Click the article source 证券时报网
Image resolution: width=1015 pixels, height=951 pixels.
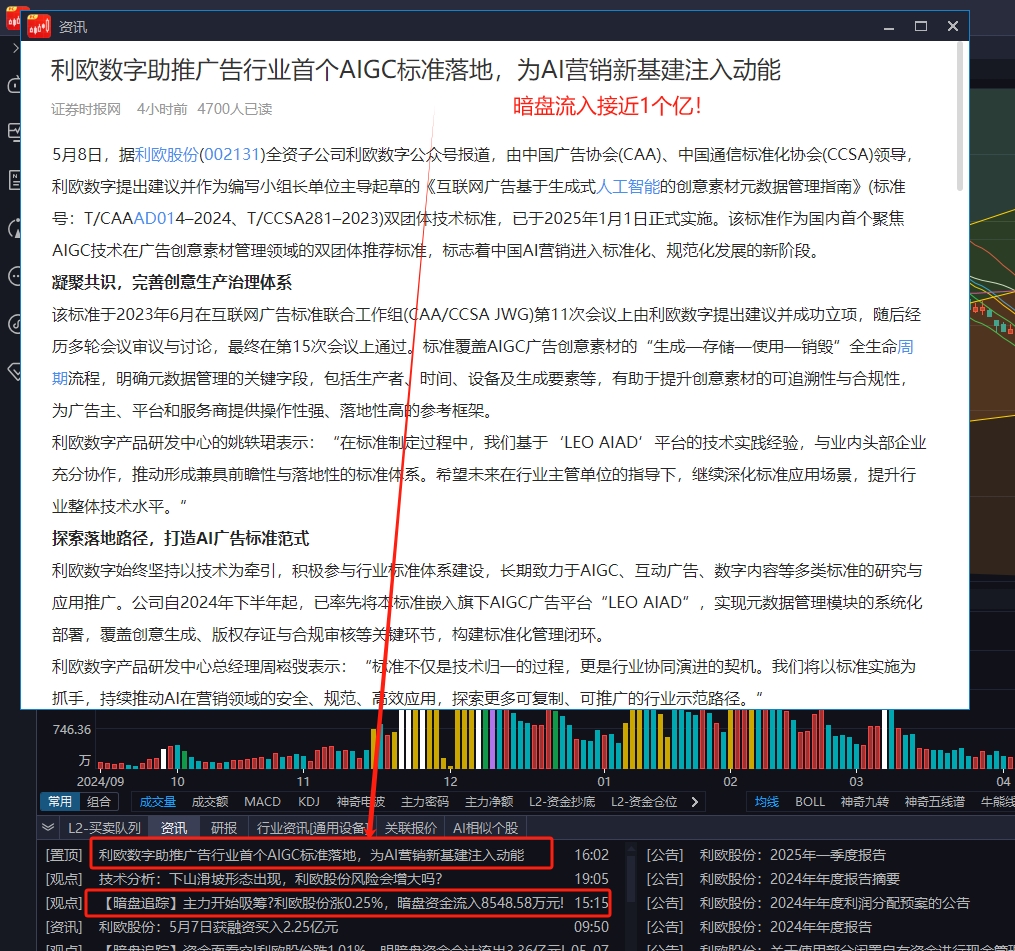(86, 109)
